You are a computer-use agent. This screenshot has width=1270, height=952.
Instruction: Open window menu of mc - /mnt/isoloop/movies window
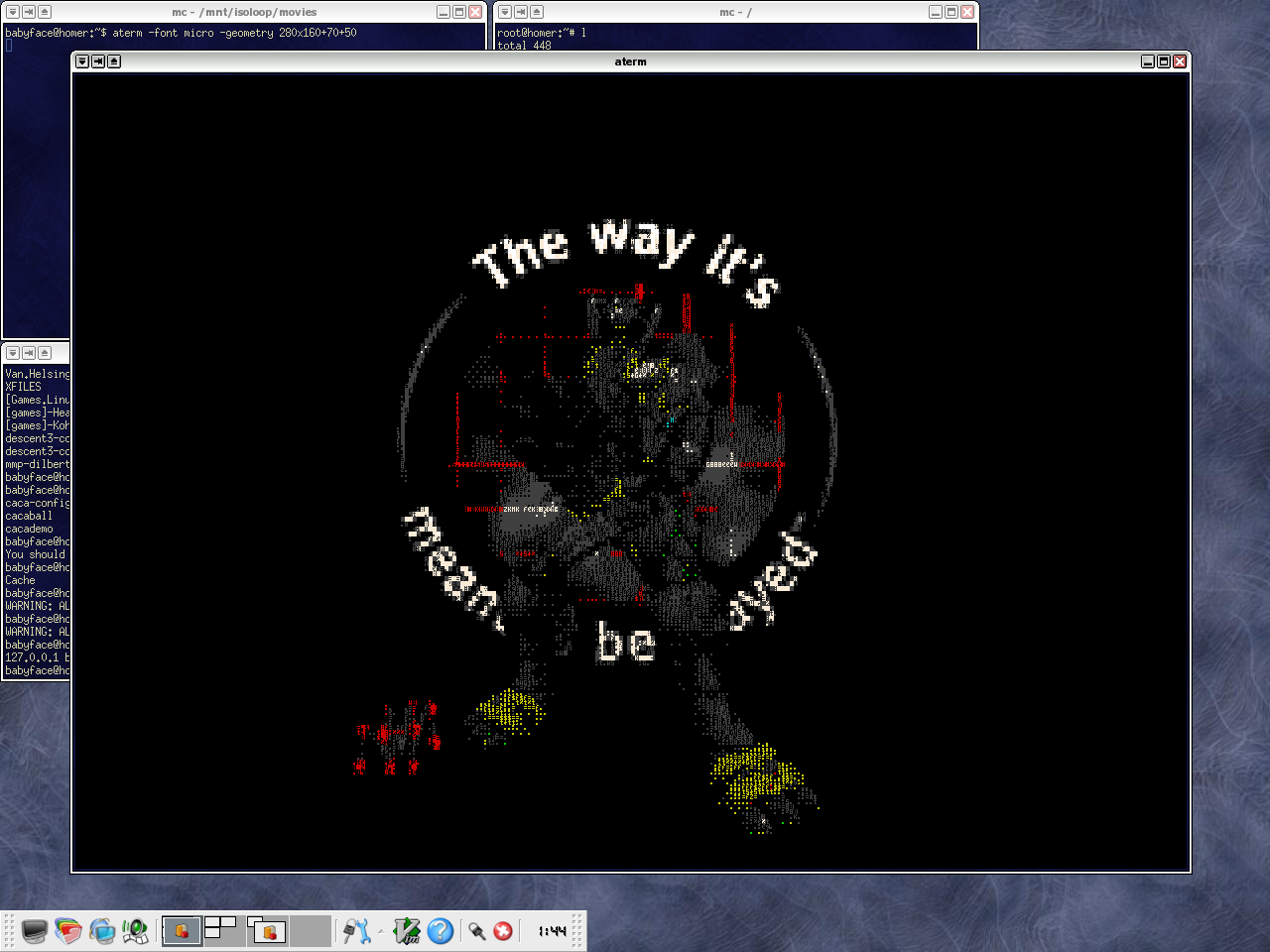pos(13,12)
